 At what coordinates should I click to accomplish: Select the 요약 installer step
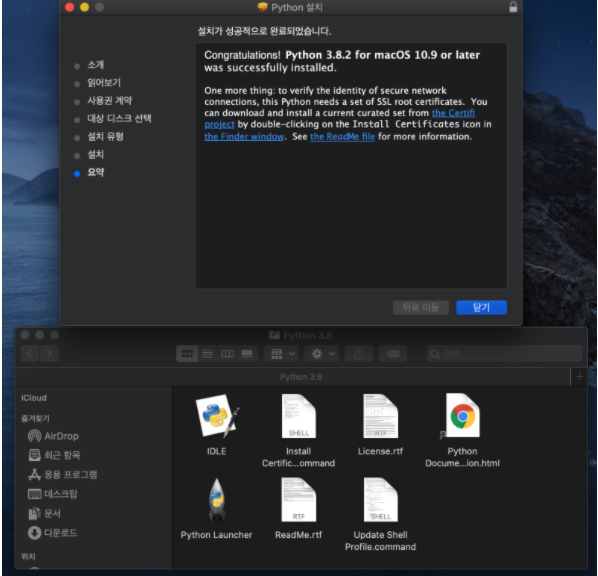coord(95,172)
